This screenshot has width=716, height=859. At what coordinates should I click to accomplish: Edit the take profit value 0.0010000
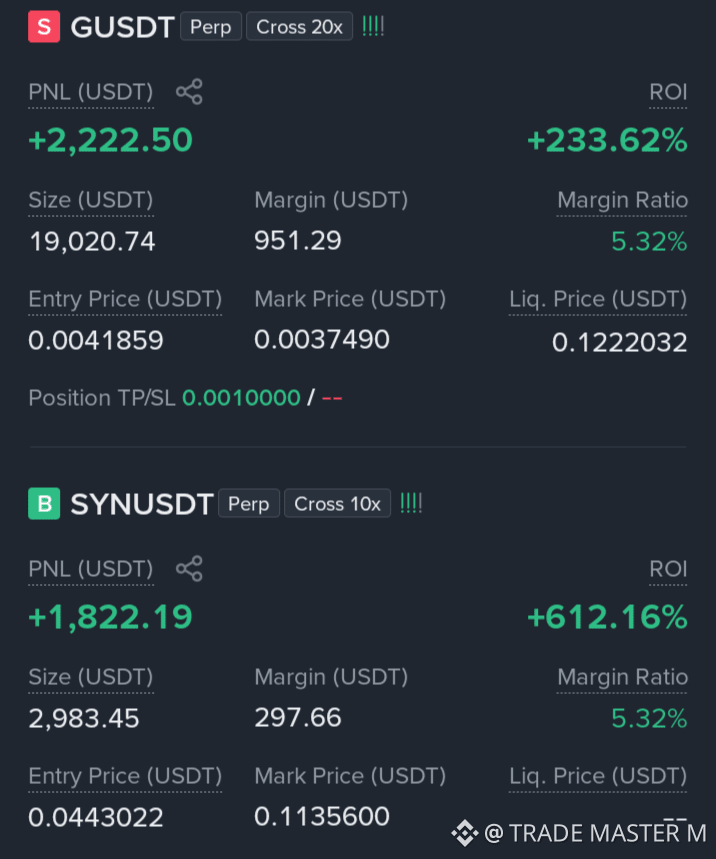[241, 398]
